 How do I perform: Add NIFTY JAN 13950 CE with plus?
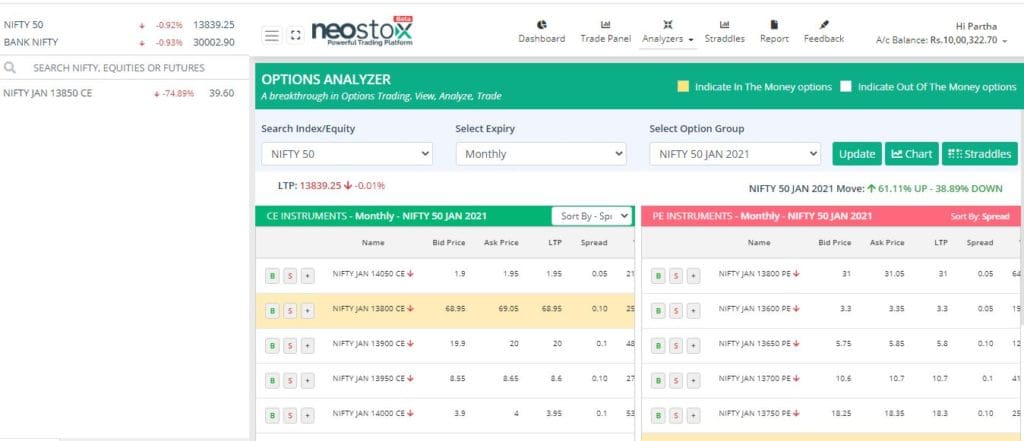pos(308,380)
